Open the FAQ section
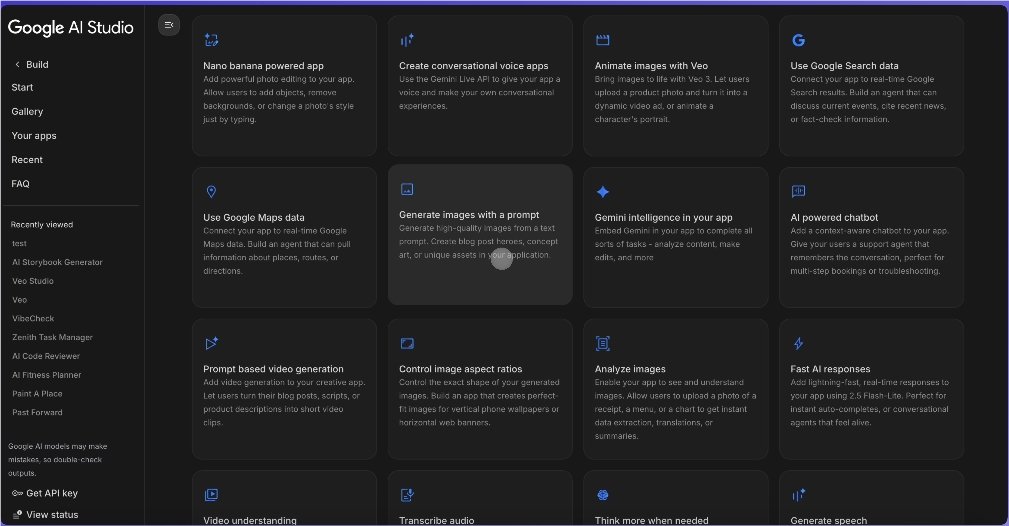The image size is (1009, 526). click(x=21, y=183)
